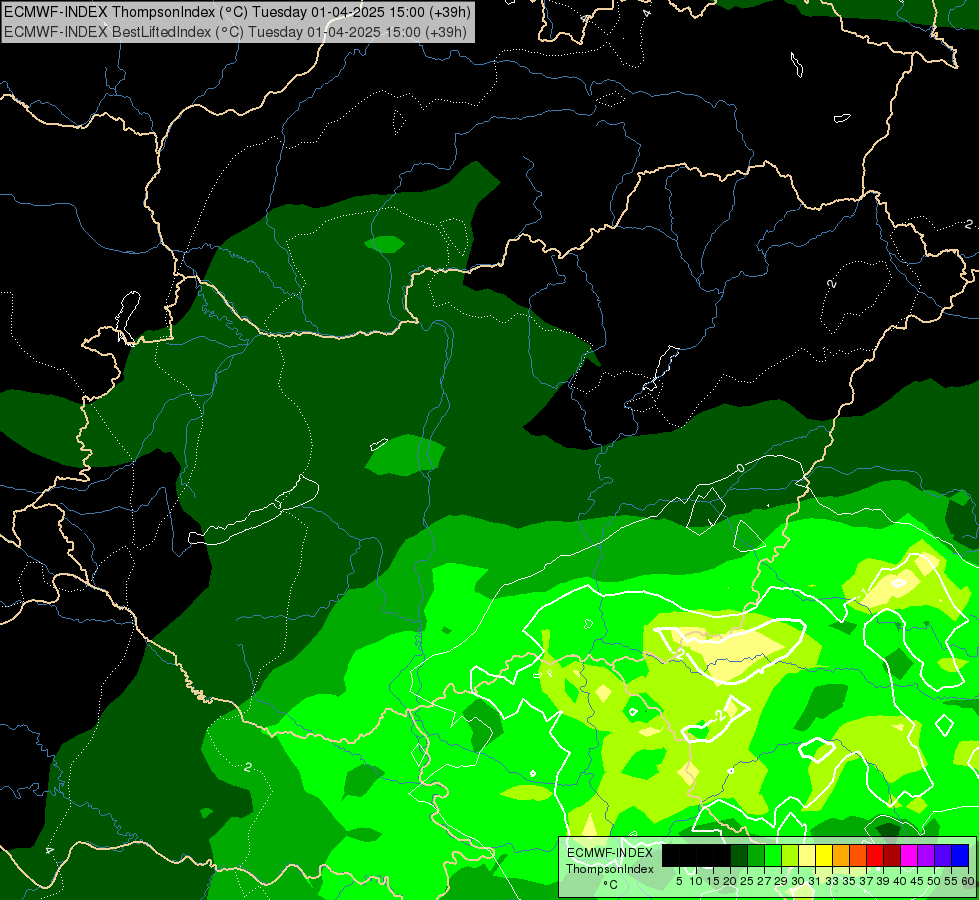Click legend tick value 31
This screenshot has width=979, height=900.
pyautogui.click(x=815, y=881)
